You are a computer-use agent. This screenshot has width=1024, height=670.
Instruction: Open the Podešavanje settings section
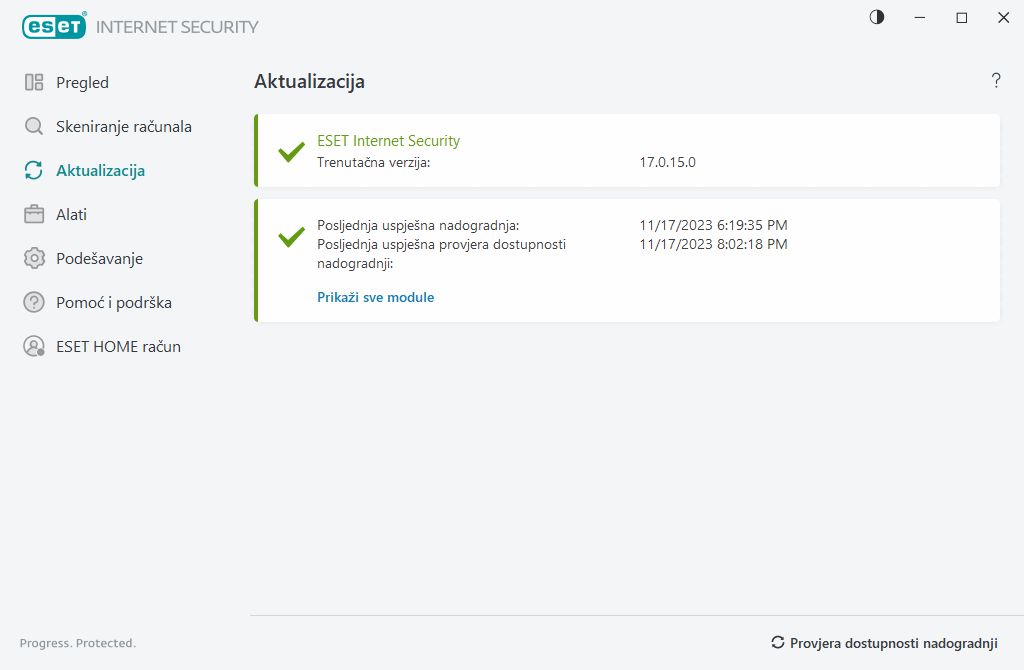[99, 259]
